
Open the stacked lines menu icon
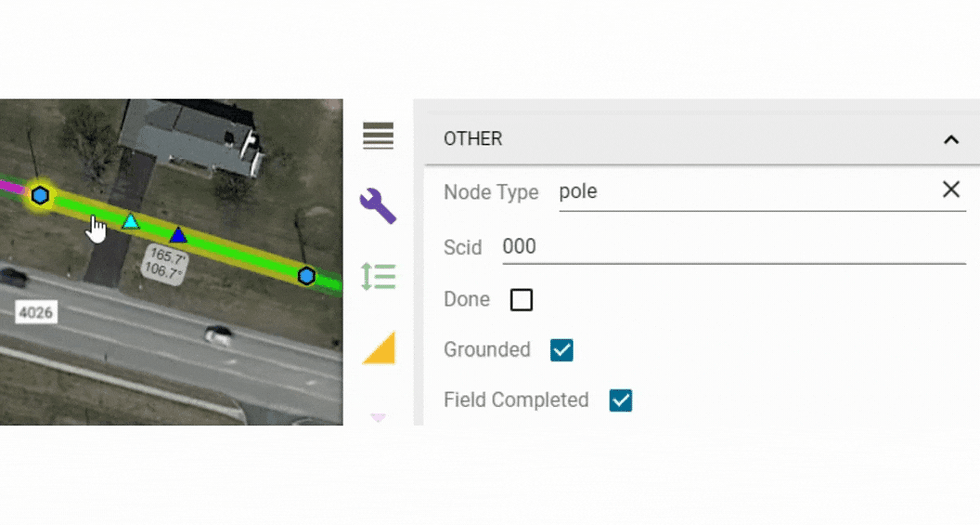[378, 136]
